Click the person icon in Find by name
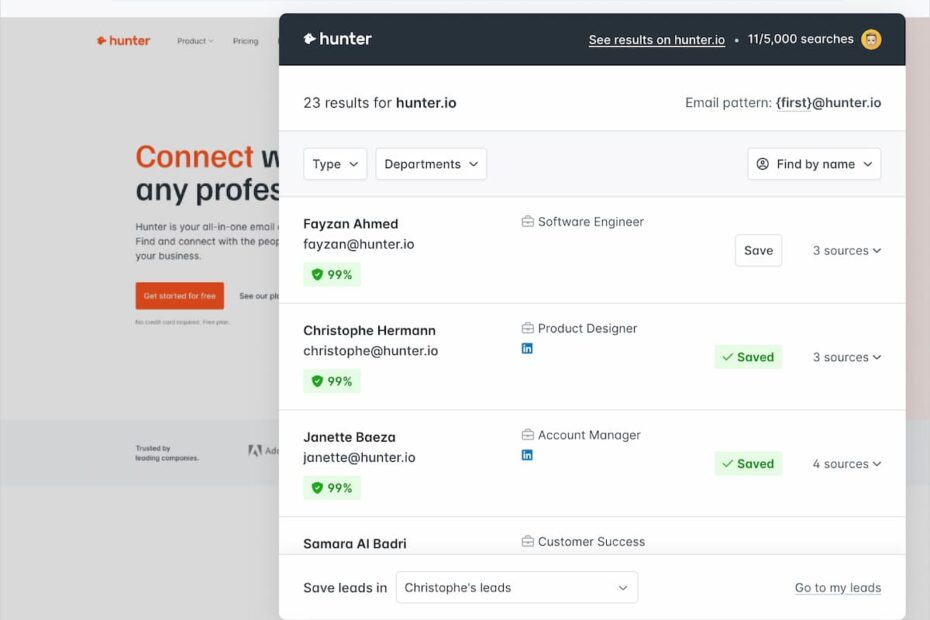930x620 pixels. [x=762, y=163]
